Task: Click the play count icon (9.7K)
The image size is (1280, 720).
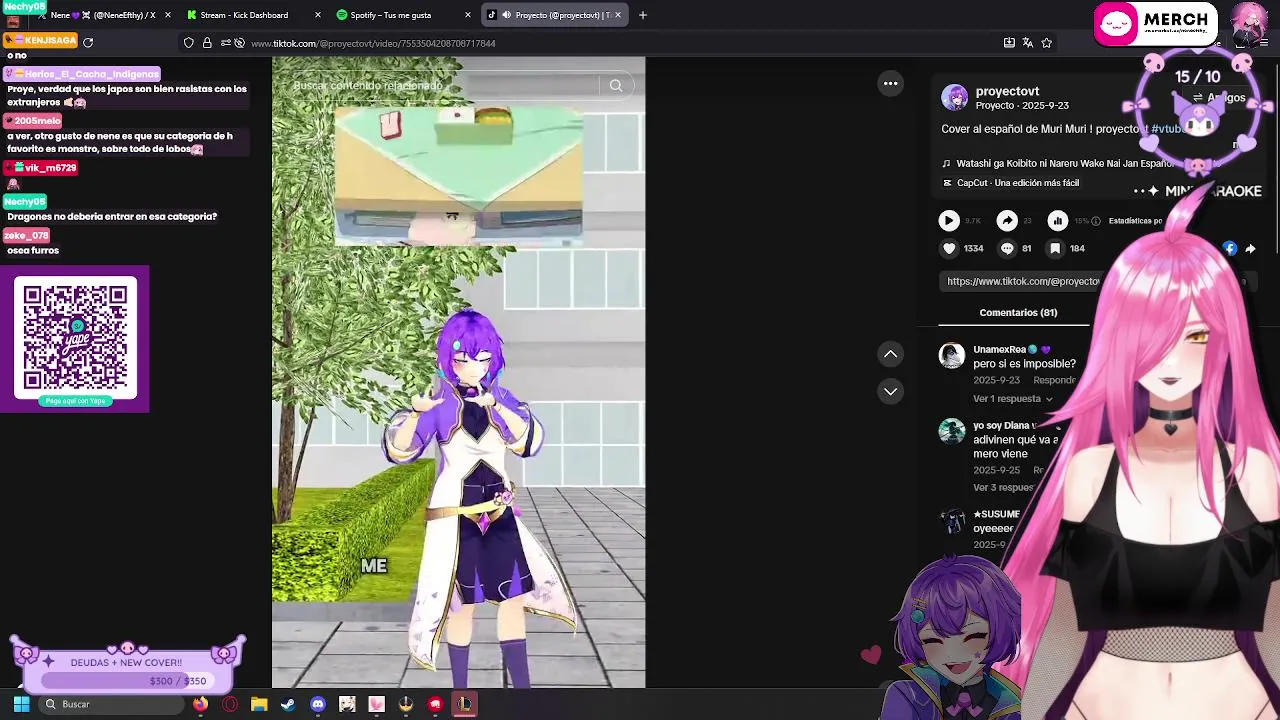Action: point(949,220)
